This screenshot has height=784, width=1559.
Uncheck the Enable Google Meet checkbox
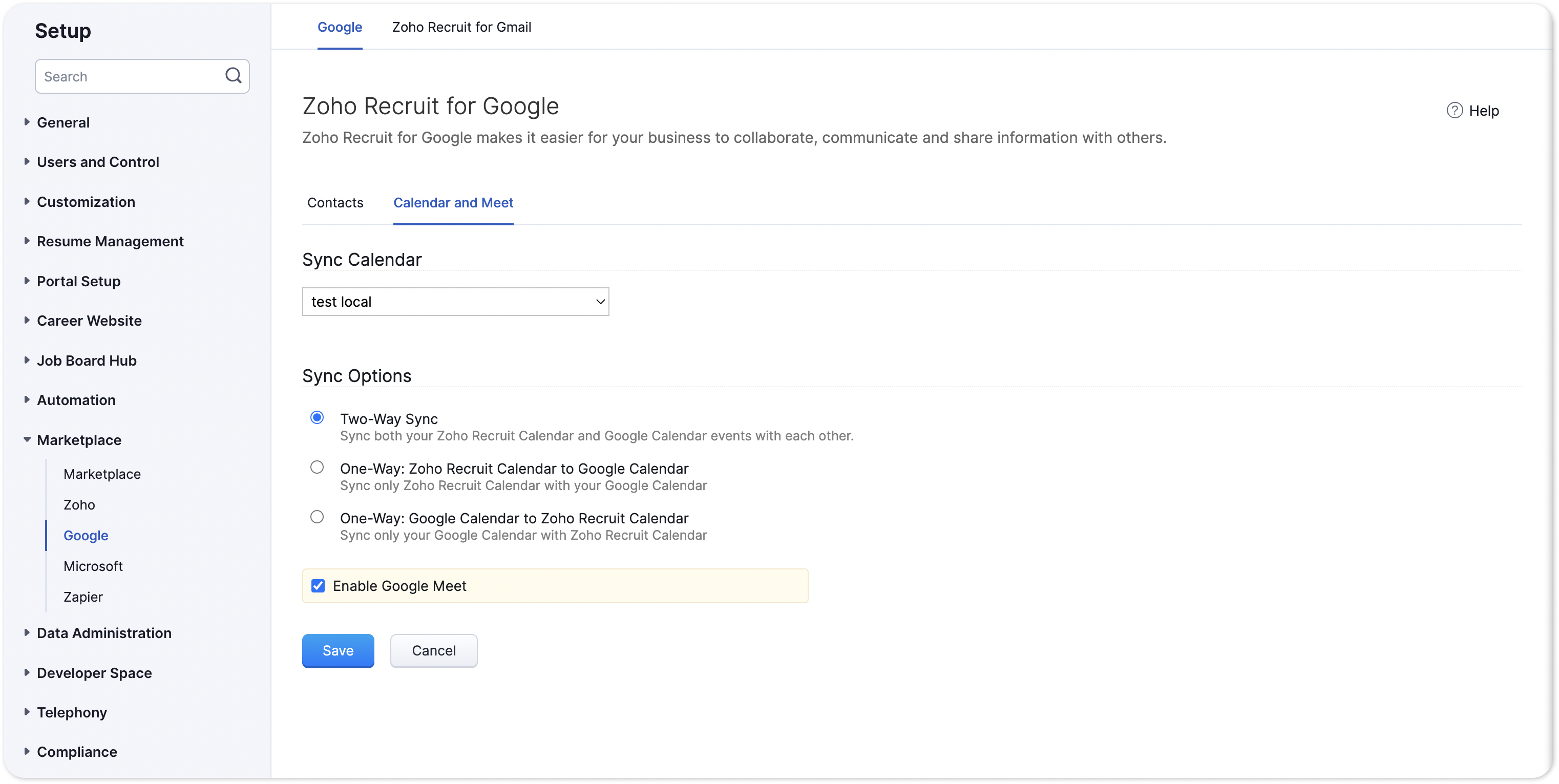[x=319, y=586]
